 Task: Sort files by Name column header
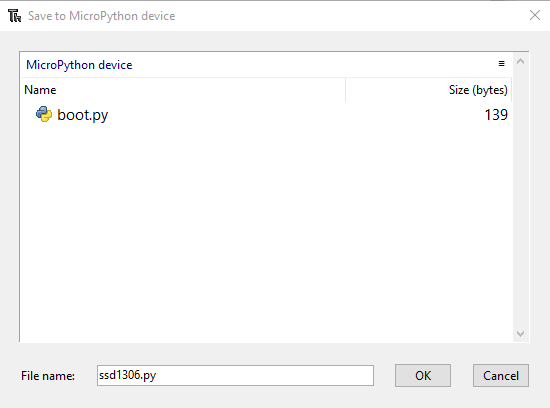[x=183, y=90]
